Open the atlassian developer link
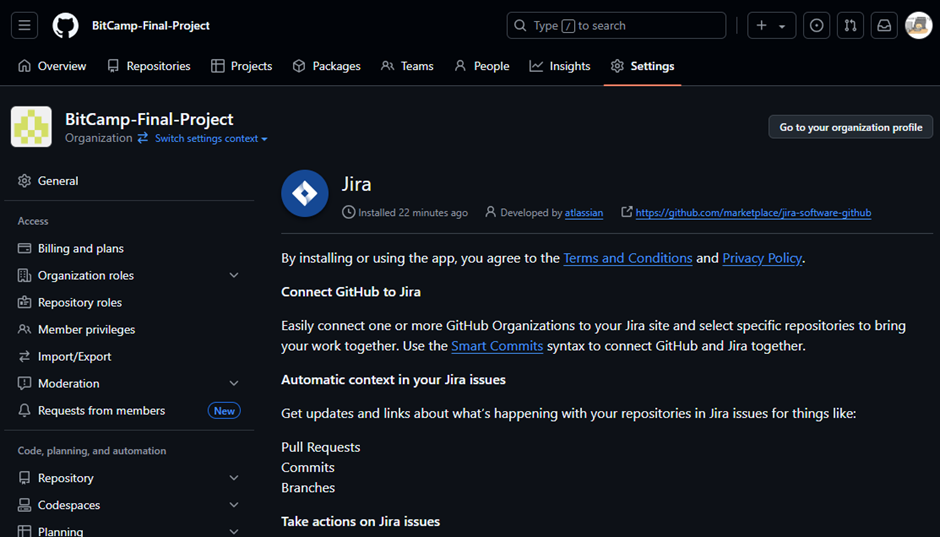Screen dimensions: 940x537 pyautogui.click(x=584, y=212)
